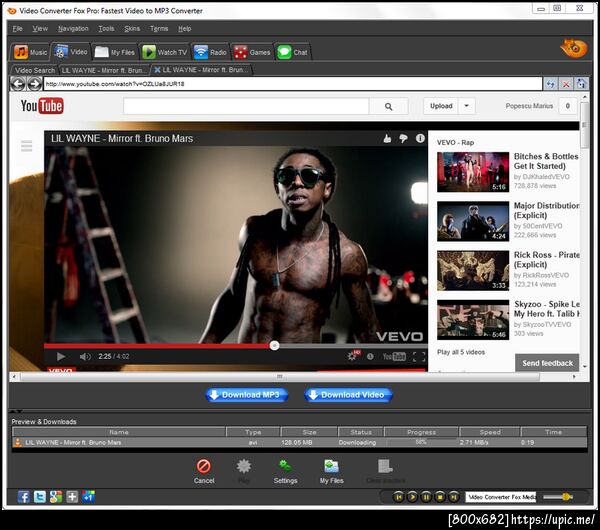Open the Games tab with dice icon
600x530 pixels.
click(x=252, y=52)
